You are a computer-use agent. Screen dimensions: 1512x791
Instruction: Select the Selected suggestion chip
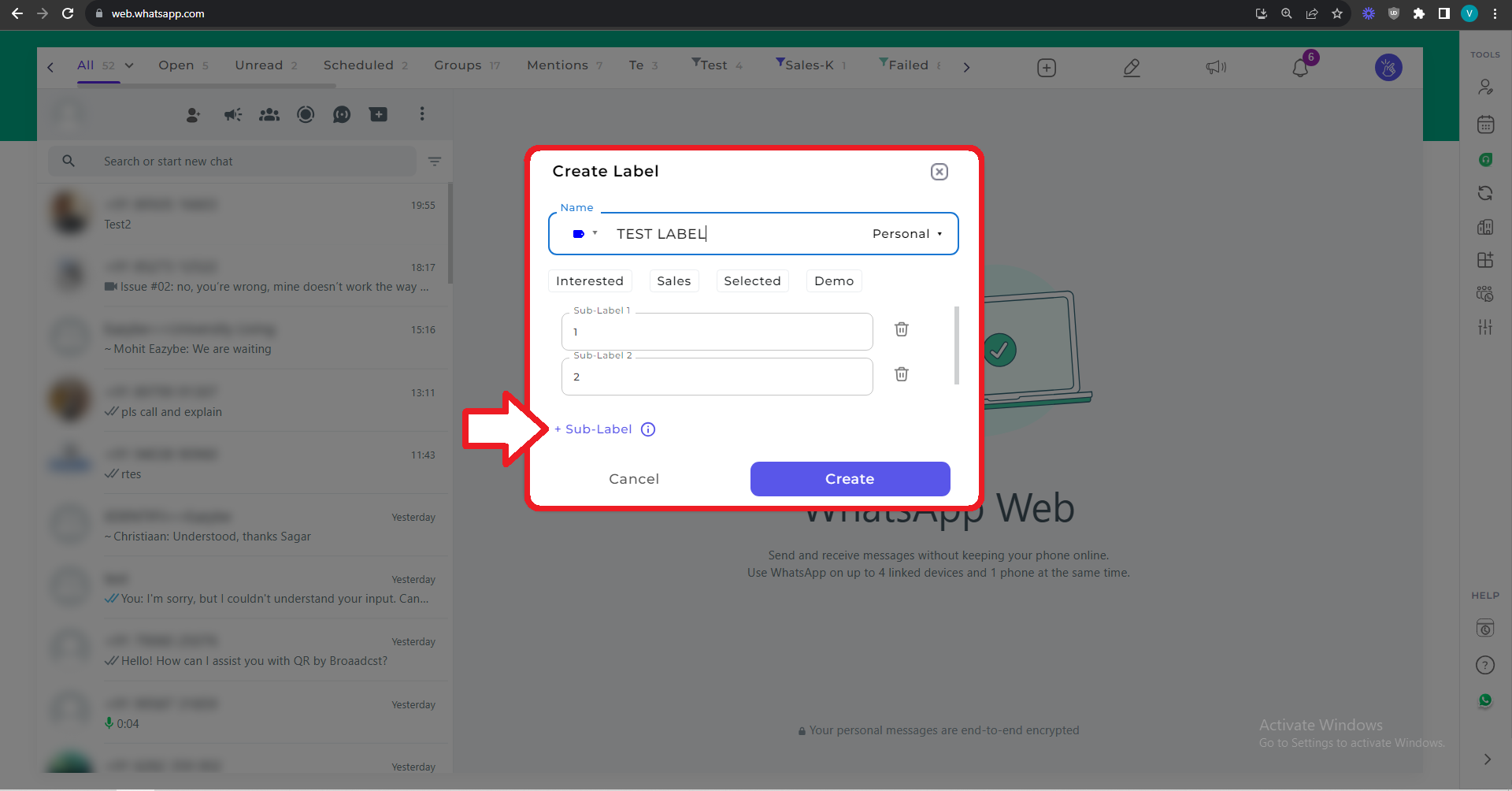click(x=753, y=281)
